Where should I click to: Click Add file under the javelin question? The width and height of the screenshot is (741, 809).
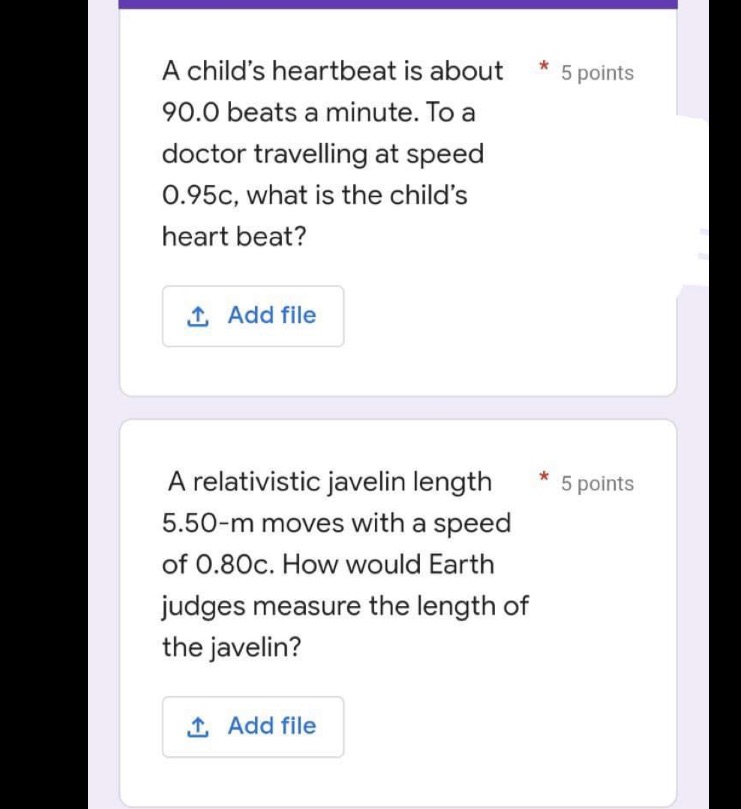252,726
